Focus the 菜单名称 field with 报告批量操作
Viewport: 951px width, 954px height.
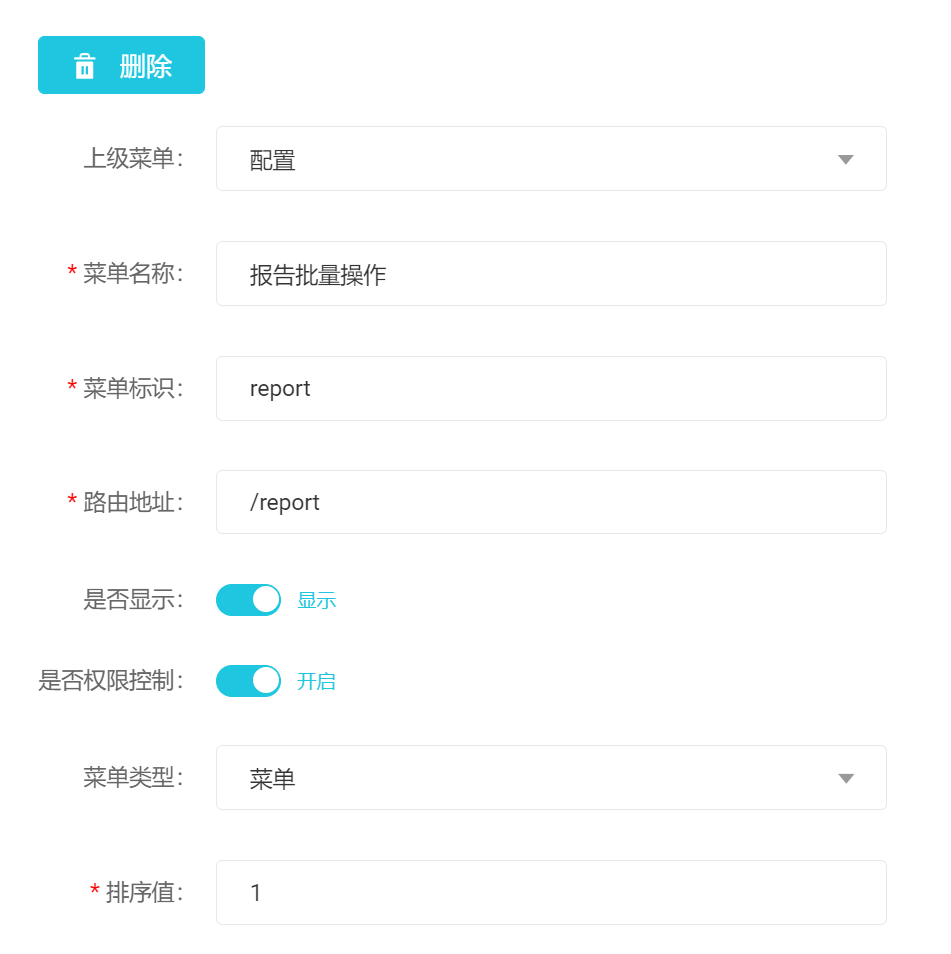click(x=550, y=274)
